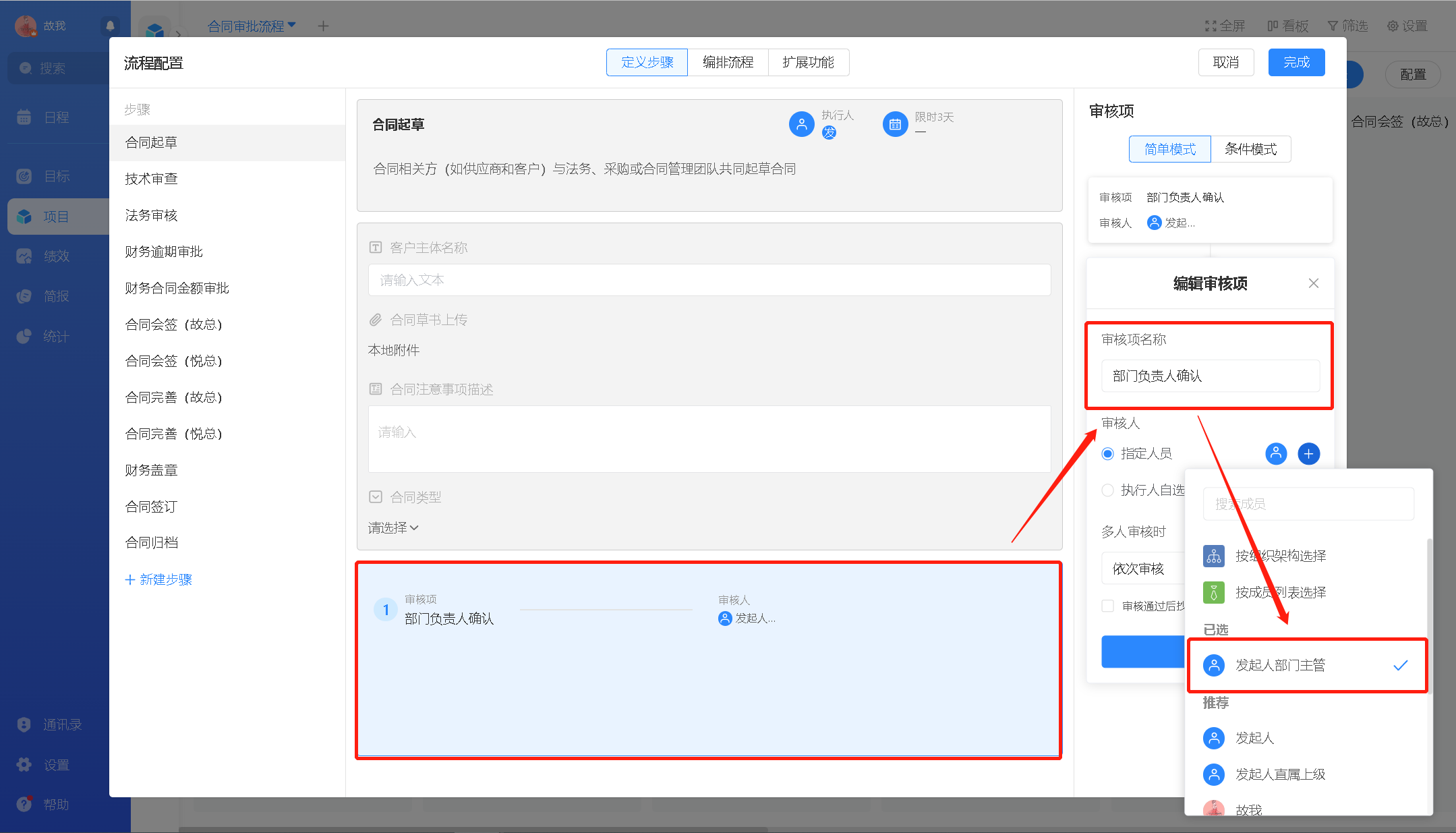Viewport: 1456px width, 833px height.
Task: Open the user avatar 故我
Action: coord(26,26)
